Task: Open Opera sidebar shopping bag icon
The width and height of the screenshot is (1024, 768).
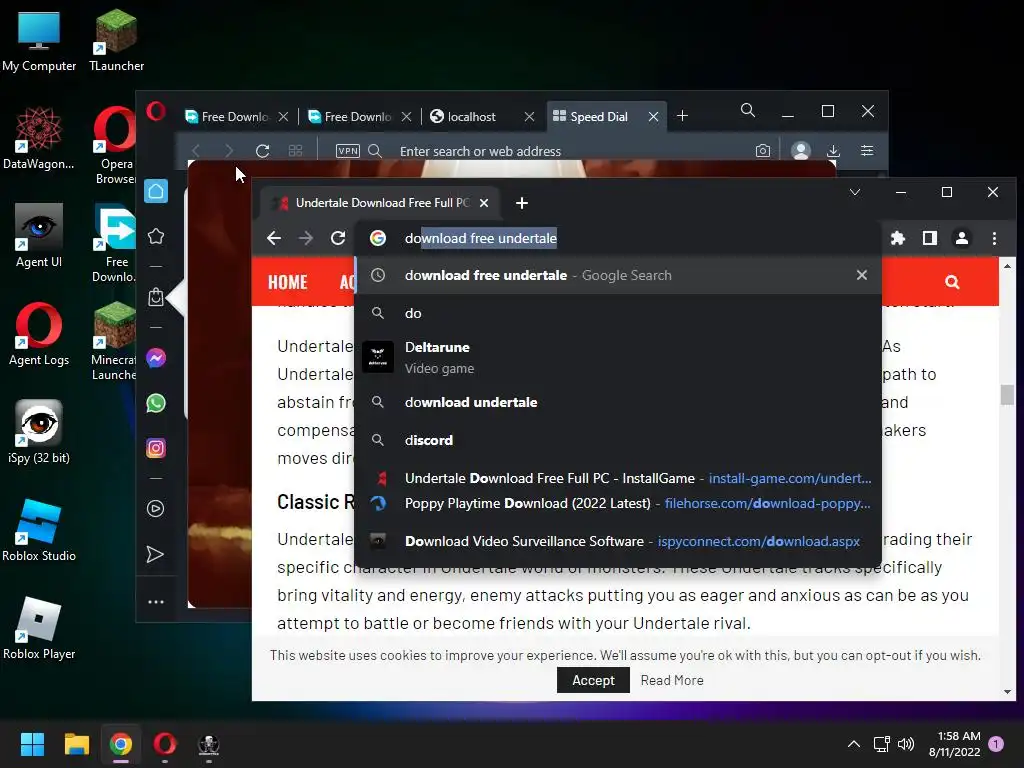Action: coord(156,297)
